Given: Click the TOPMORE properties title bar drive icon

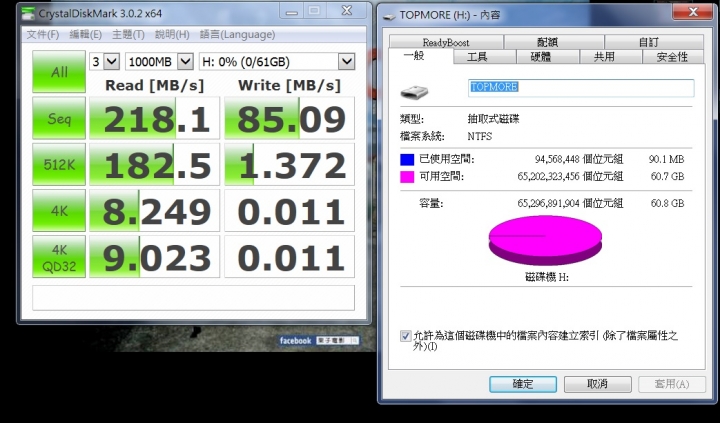Looking at the screenshot, I should point(389,16).
